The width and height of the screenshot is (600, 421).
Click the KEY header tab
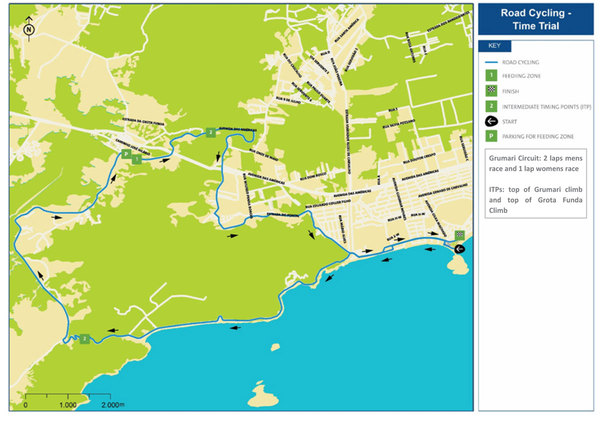point(494,45)
